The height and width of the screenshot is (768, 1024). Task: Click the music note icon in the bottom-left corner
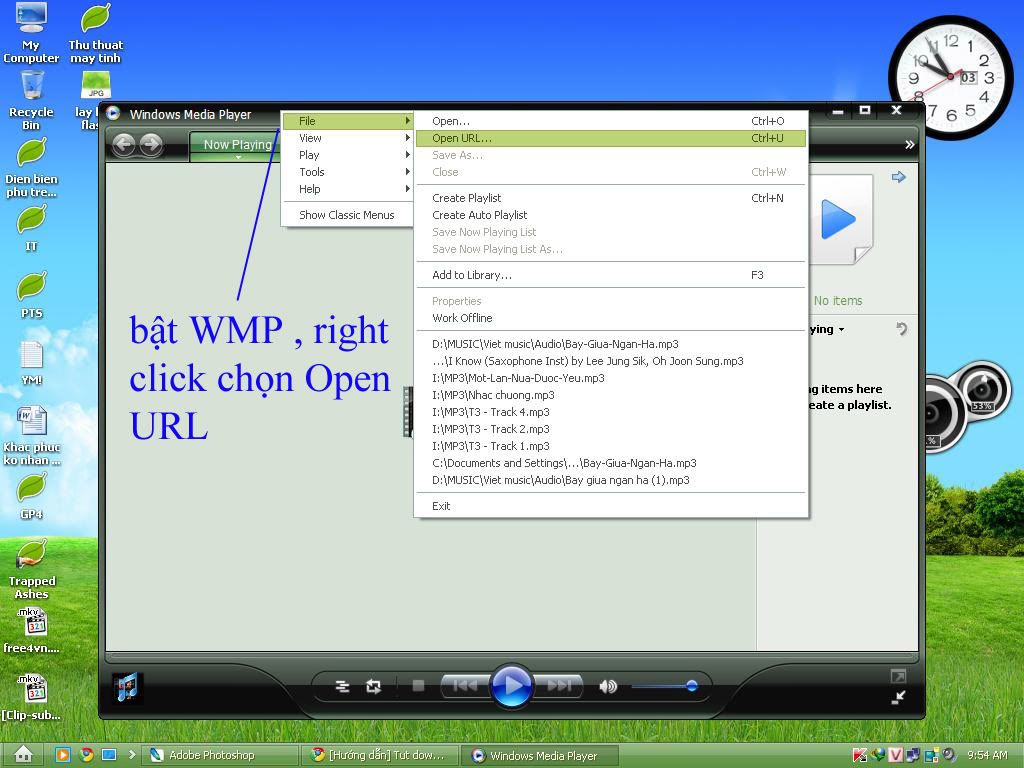click(128, 687)
